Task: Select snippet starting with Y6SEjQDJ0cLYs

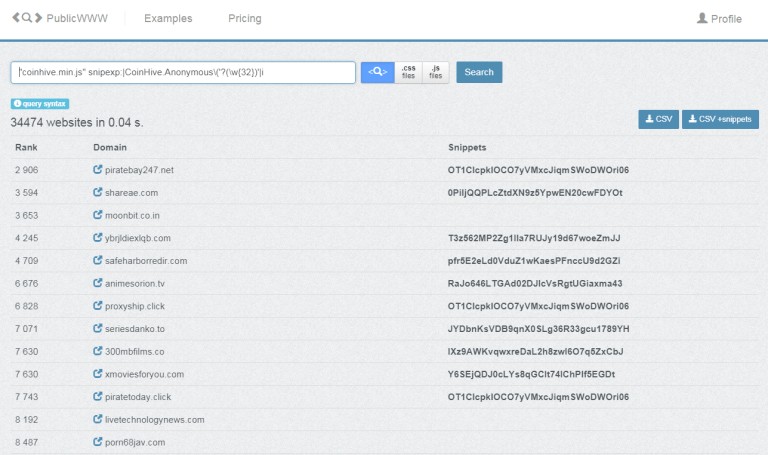Action: pos(531,374)
